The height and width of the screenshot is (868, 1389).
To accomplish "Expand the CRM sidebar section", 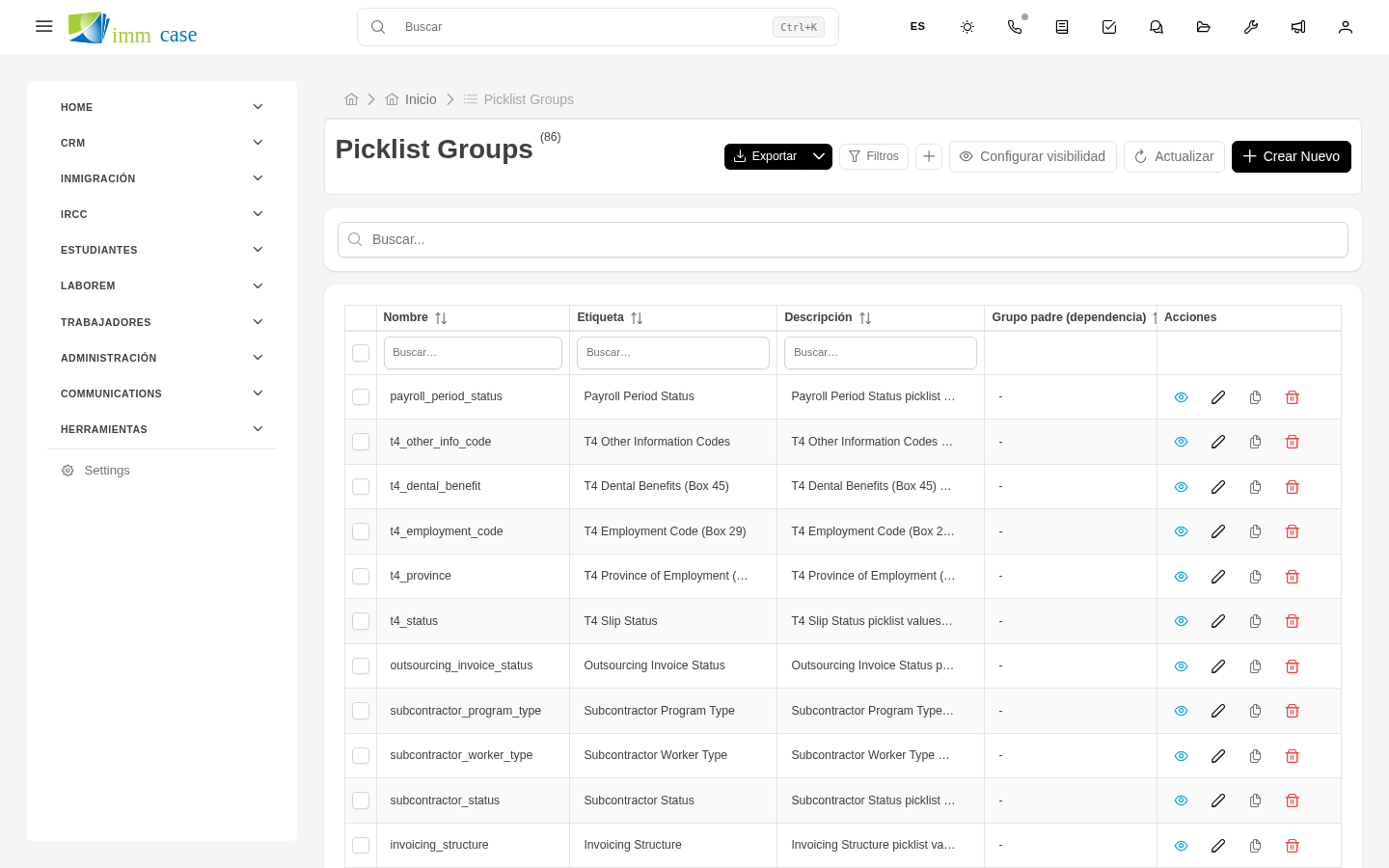I will (x=162, y=143).
